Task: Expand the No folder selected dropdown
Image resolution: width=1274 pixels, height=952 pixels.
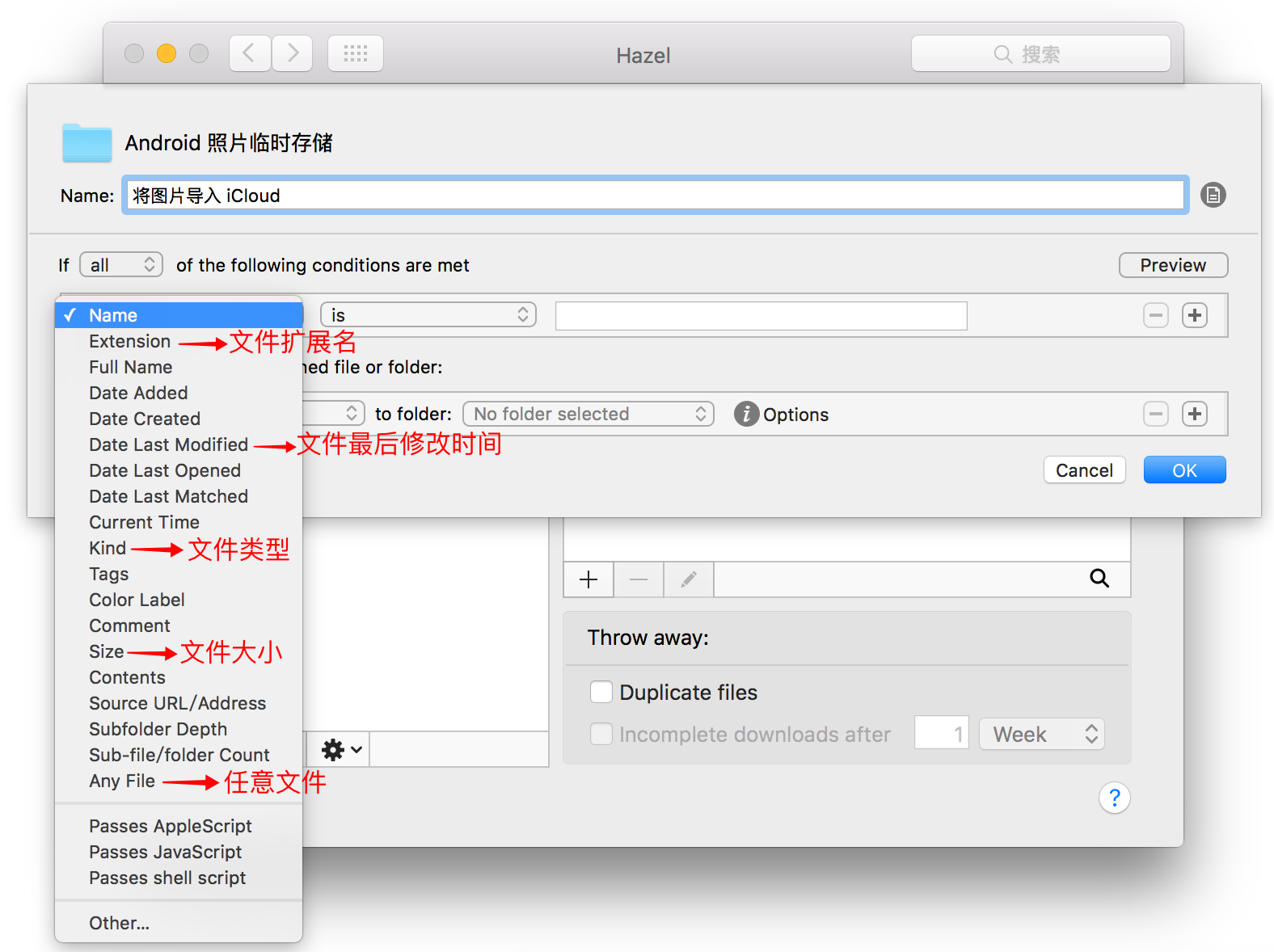Action: [x=588, y=415]
